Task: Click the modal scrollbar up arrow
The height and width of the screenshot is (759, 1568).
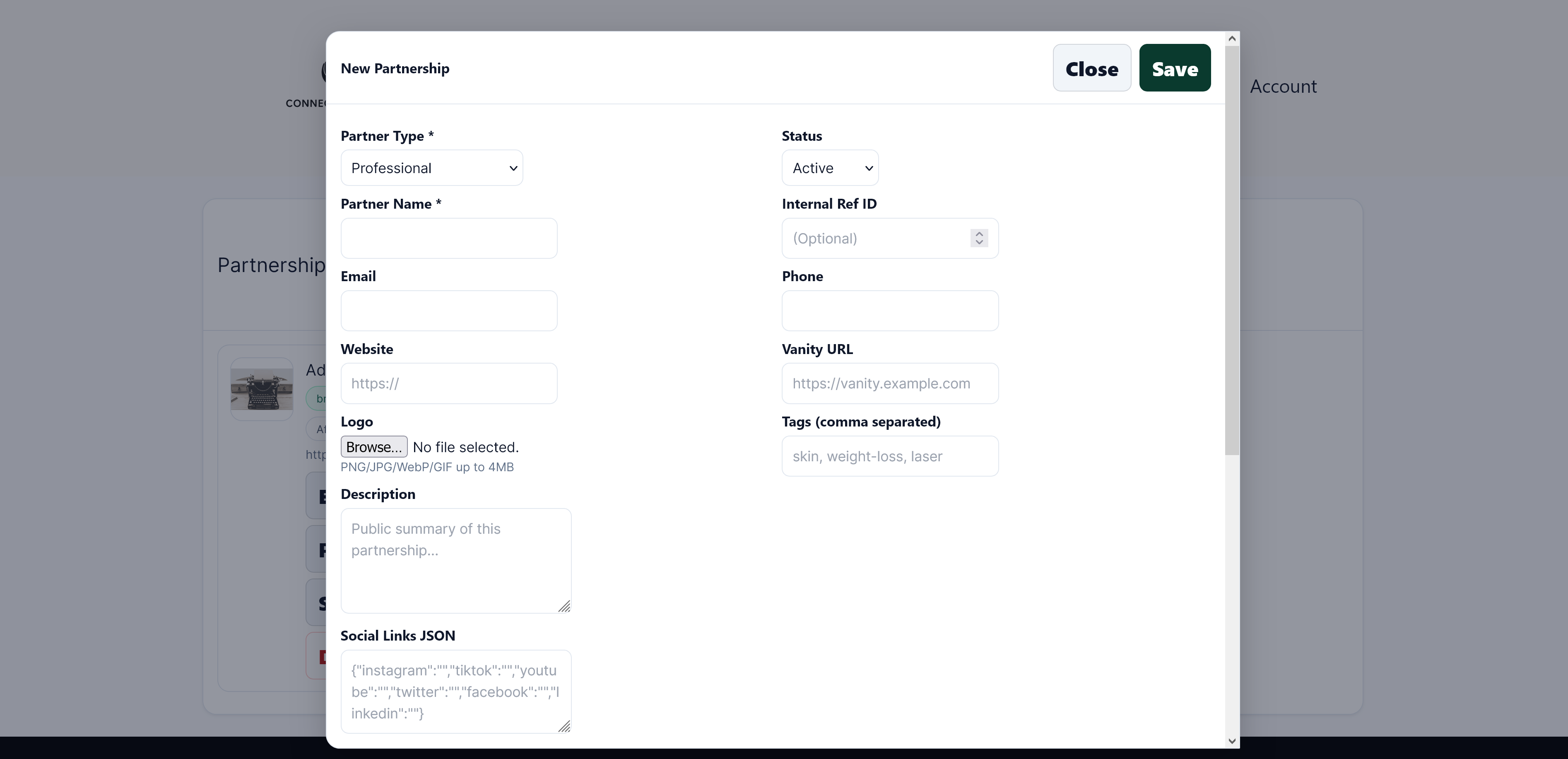Action: click(1232, 38)
